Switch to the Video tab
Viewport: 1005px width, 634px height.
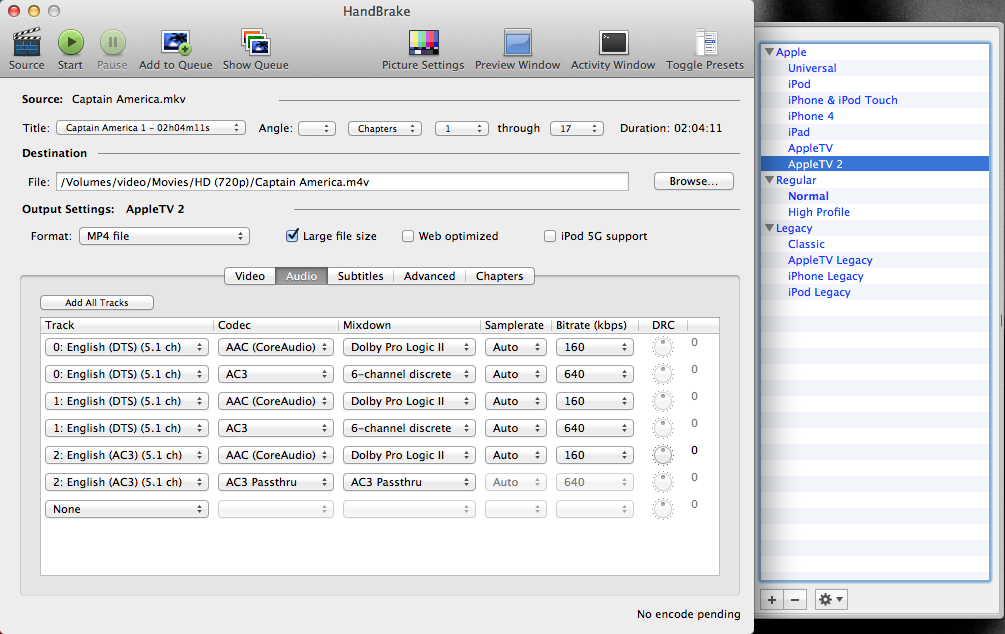(x=250, y=276)
